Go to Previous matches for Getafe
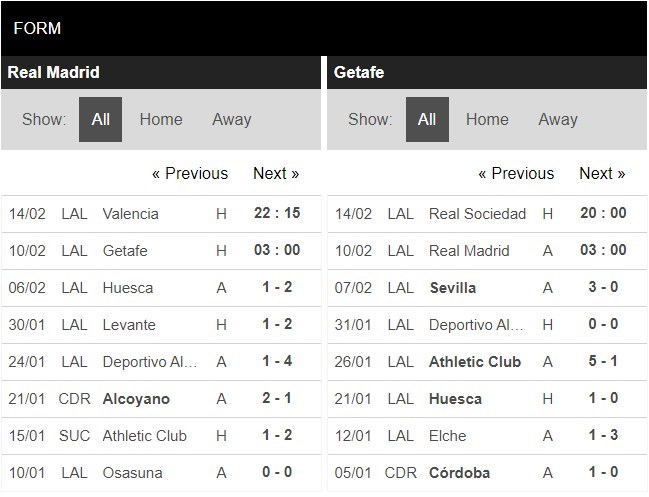The height and width of the screenshot is (497, 649). (x=516, y=174)
